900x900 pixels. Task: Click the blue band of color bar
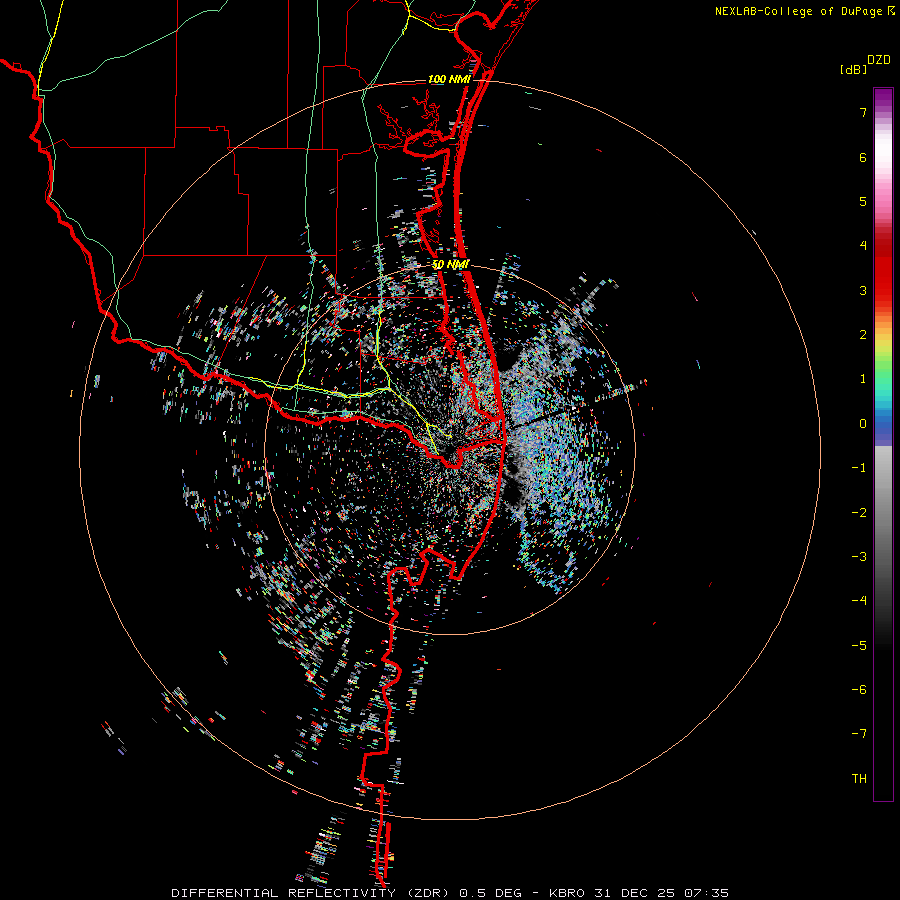click(883, 428)
